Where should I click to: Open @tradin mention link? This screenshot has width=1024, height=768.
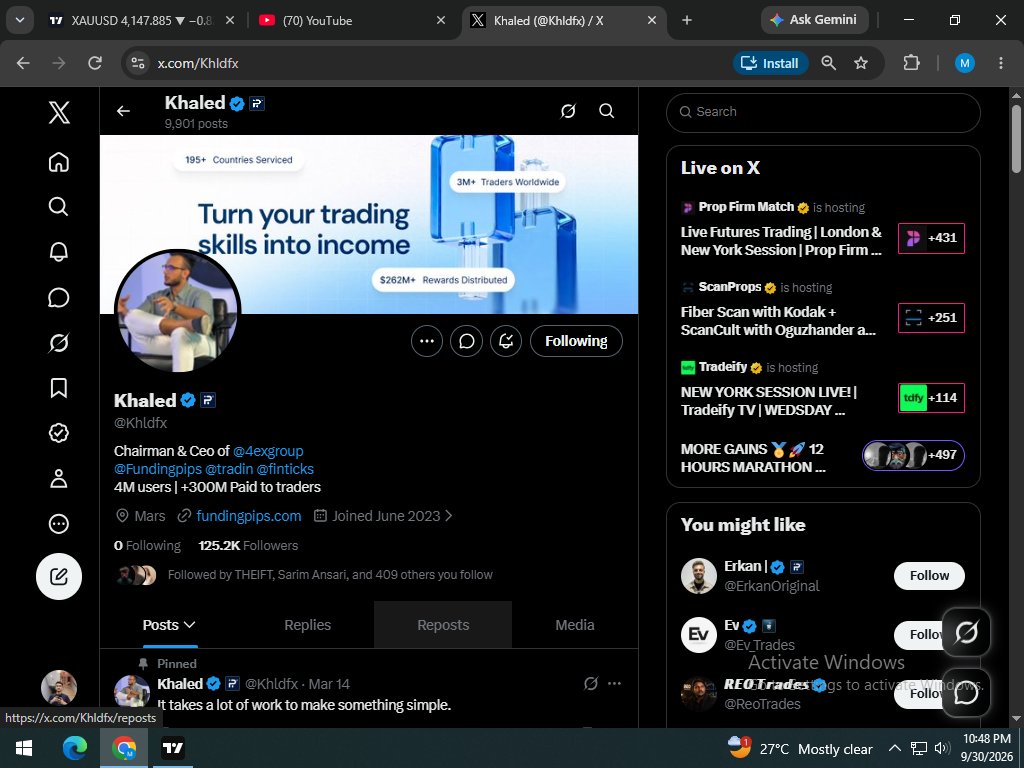[x=229, y=469]
